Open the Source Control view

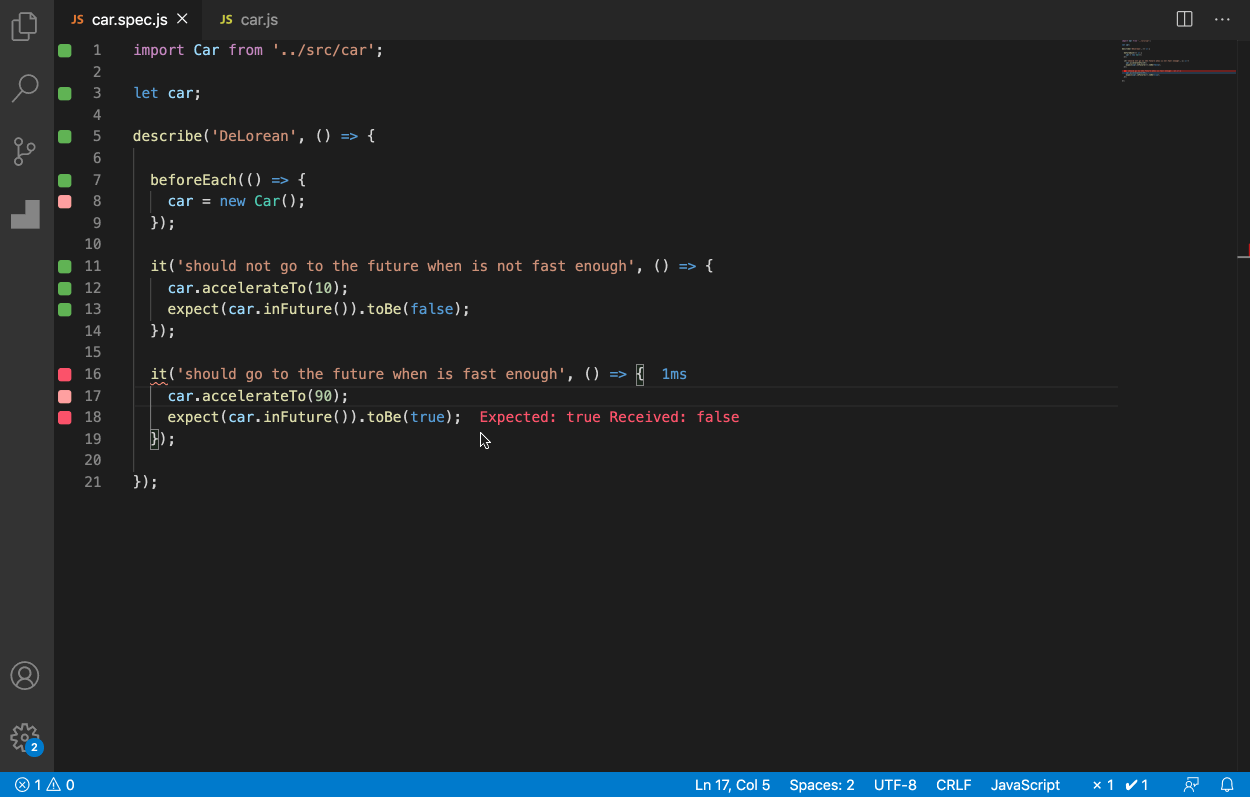point(25,151)
